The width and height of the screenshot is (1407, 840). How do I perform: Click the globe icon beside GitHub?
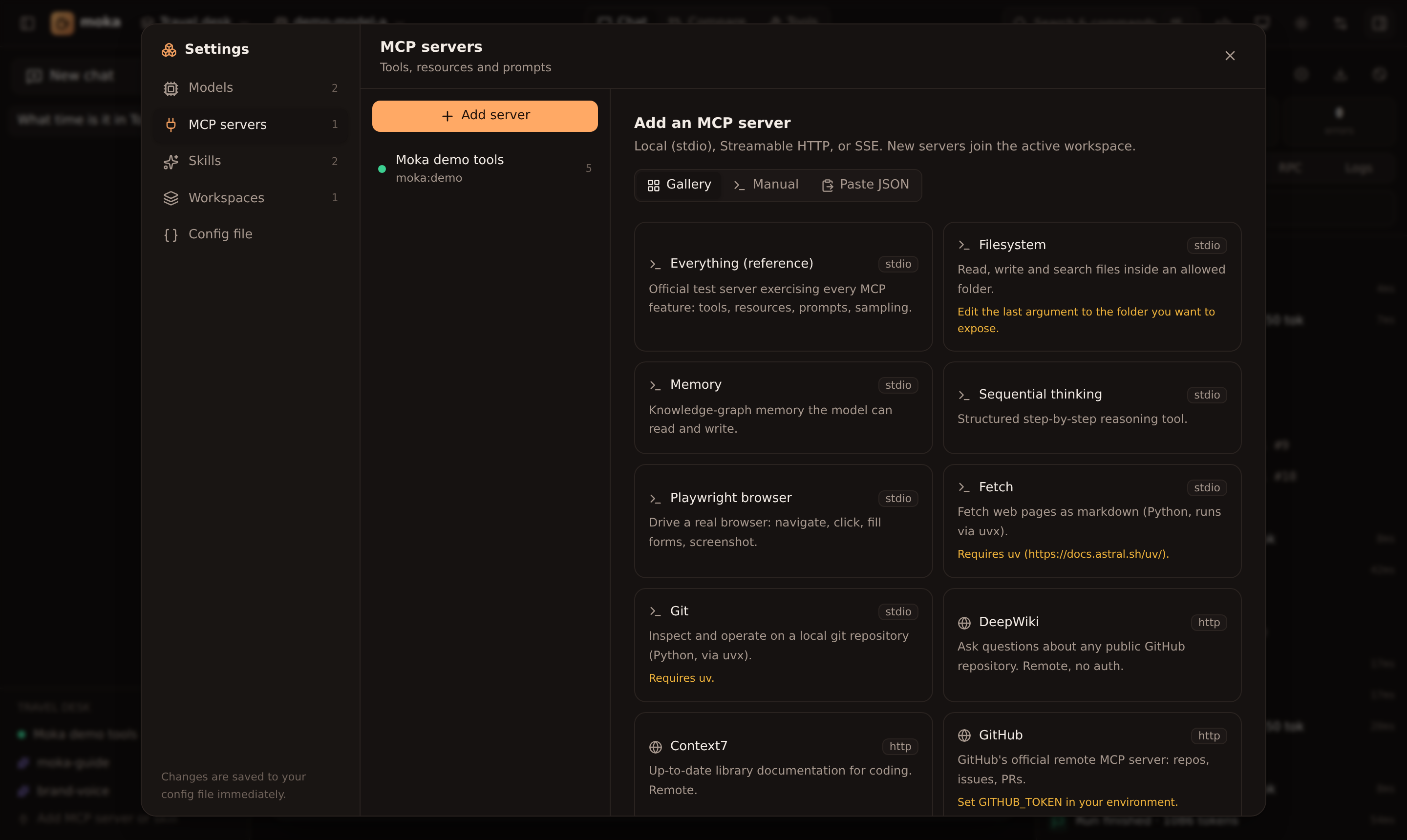[964, 735]
